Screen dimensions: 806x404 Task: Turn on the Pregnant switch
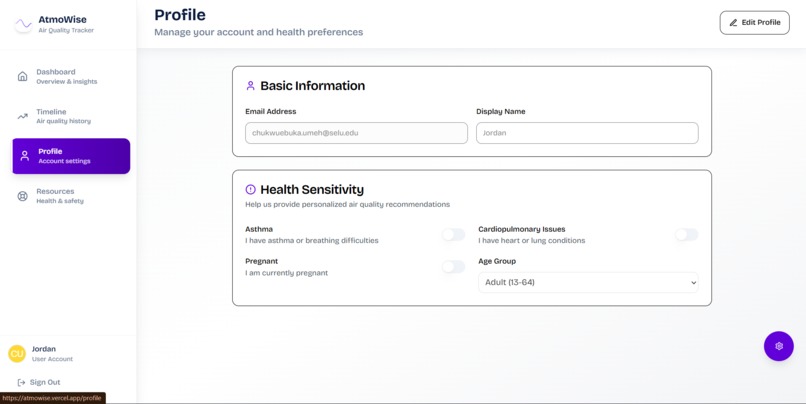[x=453, y=267]
